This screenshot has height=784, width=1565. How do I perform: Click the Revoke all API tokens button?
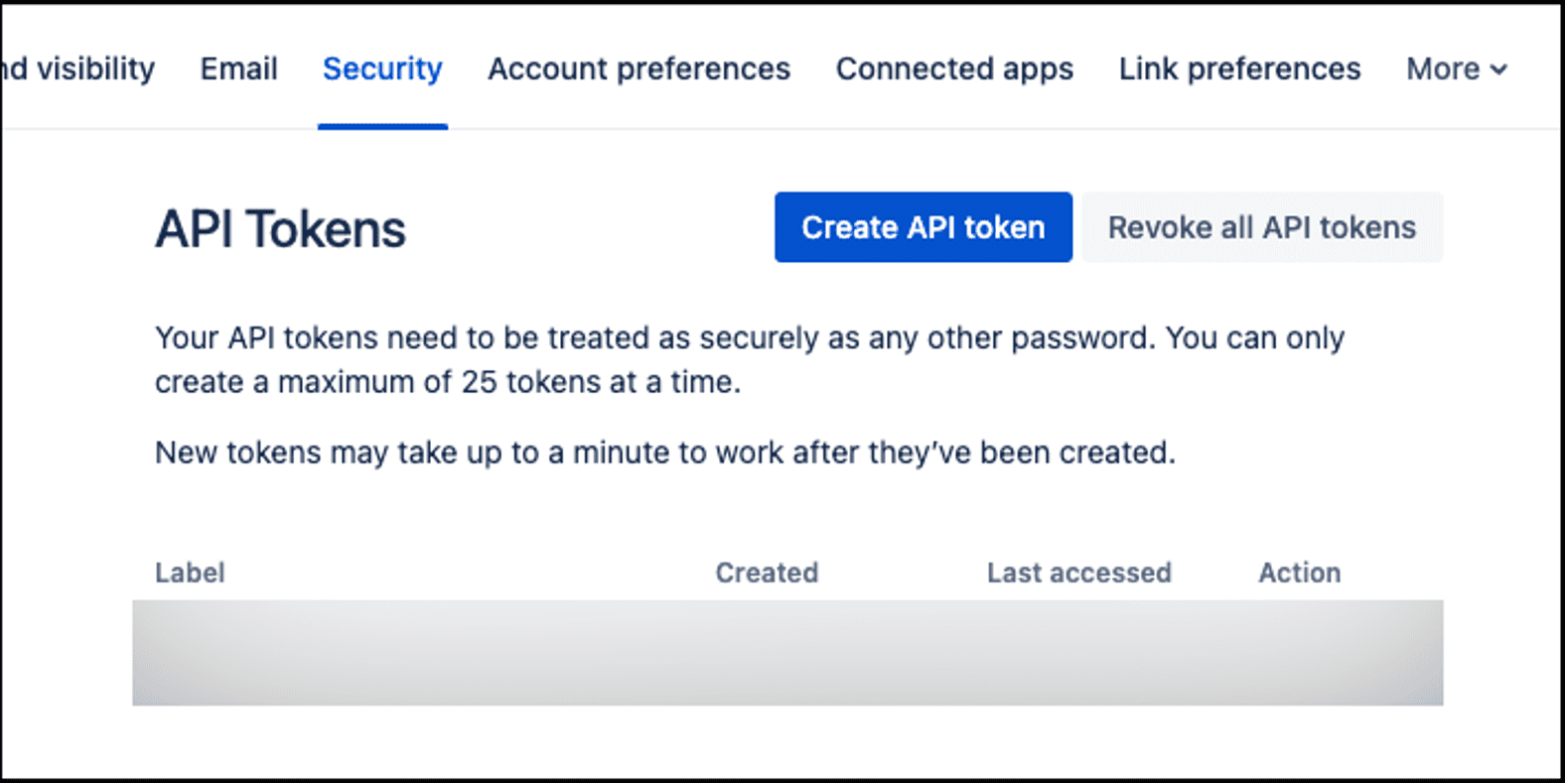pos(1262,227)
